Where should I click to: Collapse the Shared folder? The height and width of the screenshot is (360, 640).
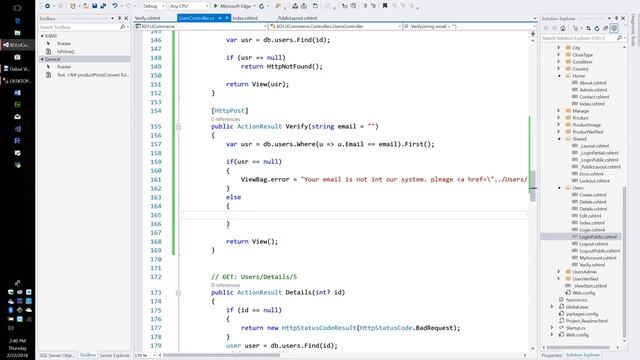(x=559, y=139)
